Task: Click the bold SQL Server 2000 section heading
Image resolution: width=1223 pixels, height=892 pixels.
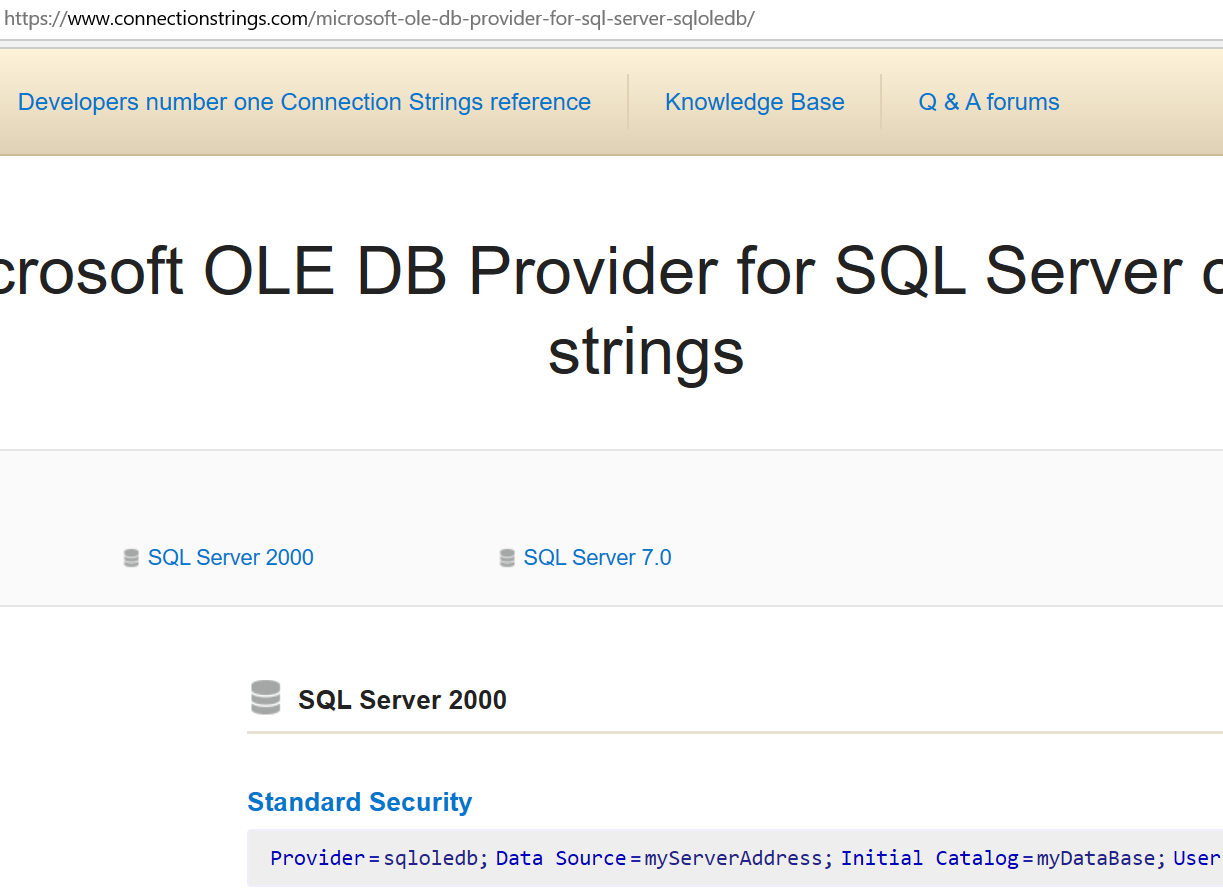Action: tap(402, 700)
